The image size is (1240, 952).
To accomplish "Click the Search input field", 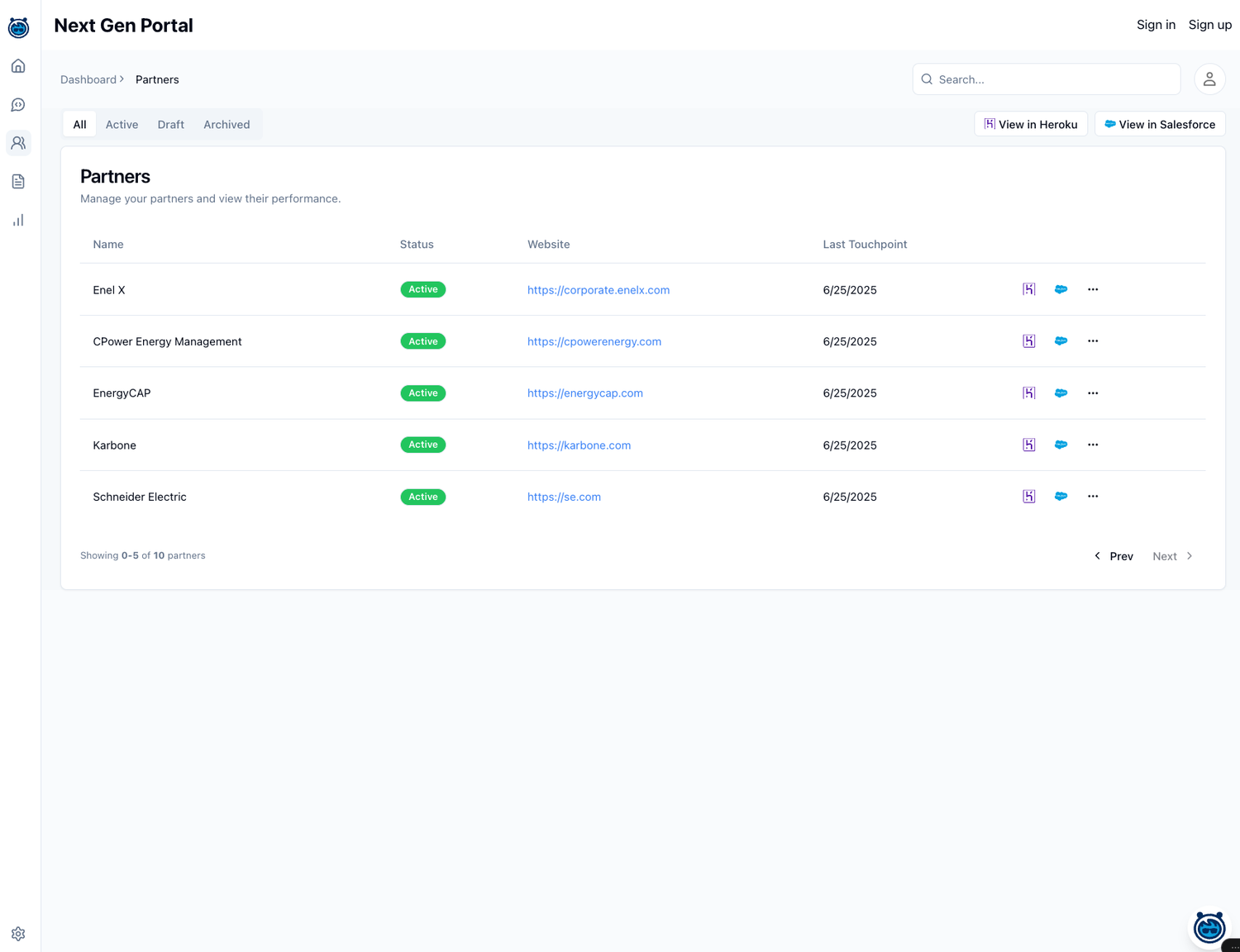I will 1047,79.
